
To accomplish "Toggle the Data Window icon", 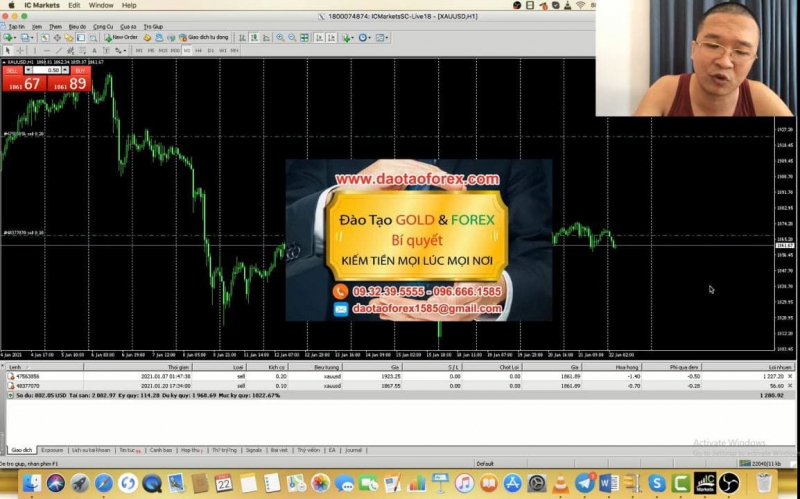I will (x=57, y=38).
